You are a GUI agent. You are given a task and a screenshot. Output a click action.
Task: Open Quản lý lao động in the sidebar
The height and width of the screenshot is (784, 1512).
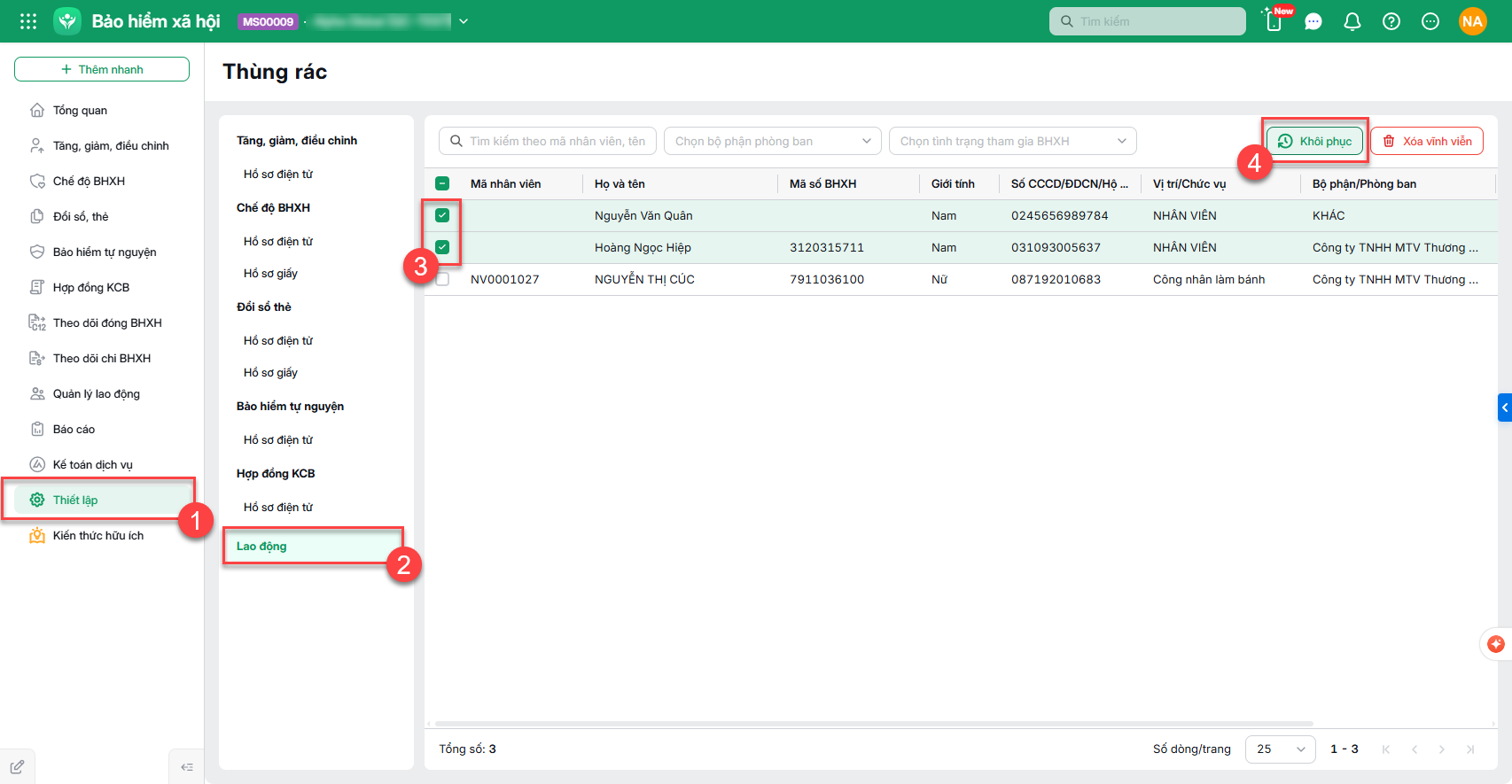[102, 393]
